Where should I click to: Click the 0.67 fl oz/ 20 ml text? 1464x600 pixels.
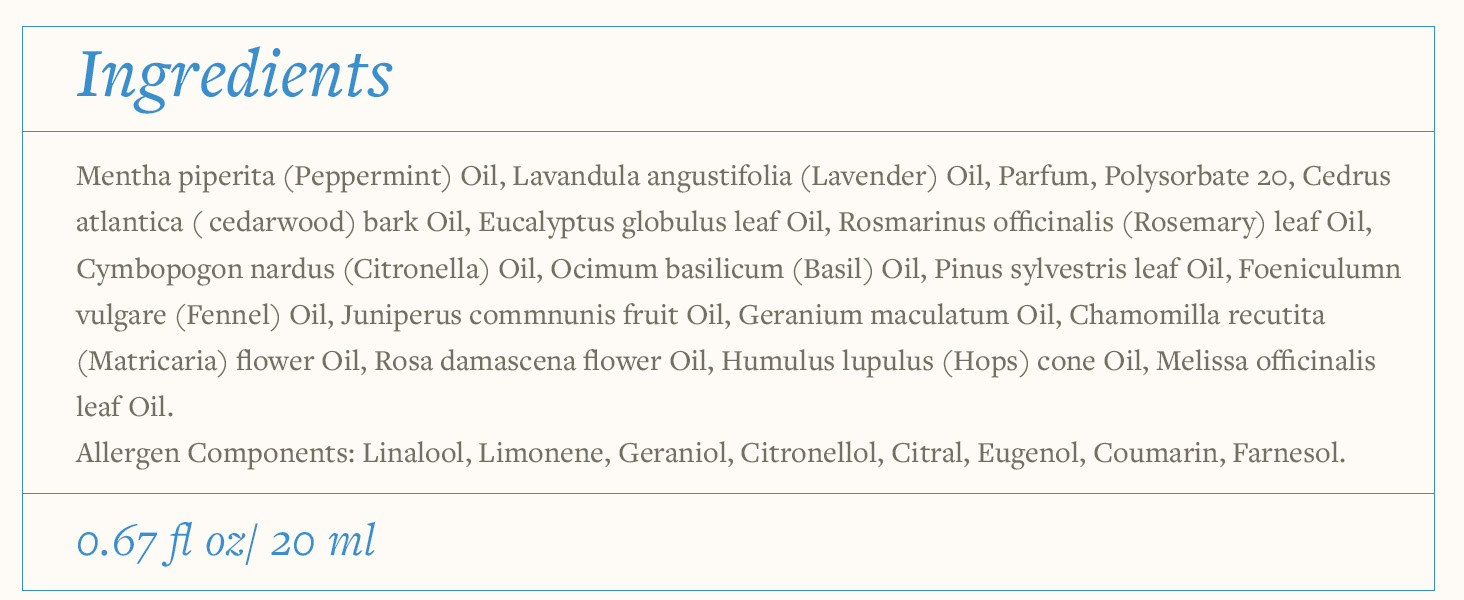pyautogui.click(x=226, y=542)
